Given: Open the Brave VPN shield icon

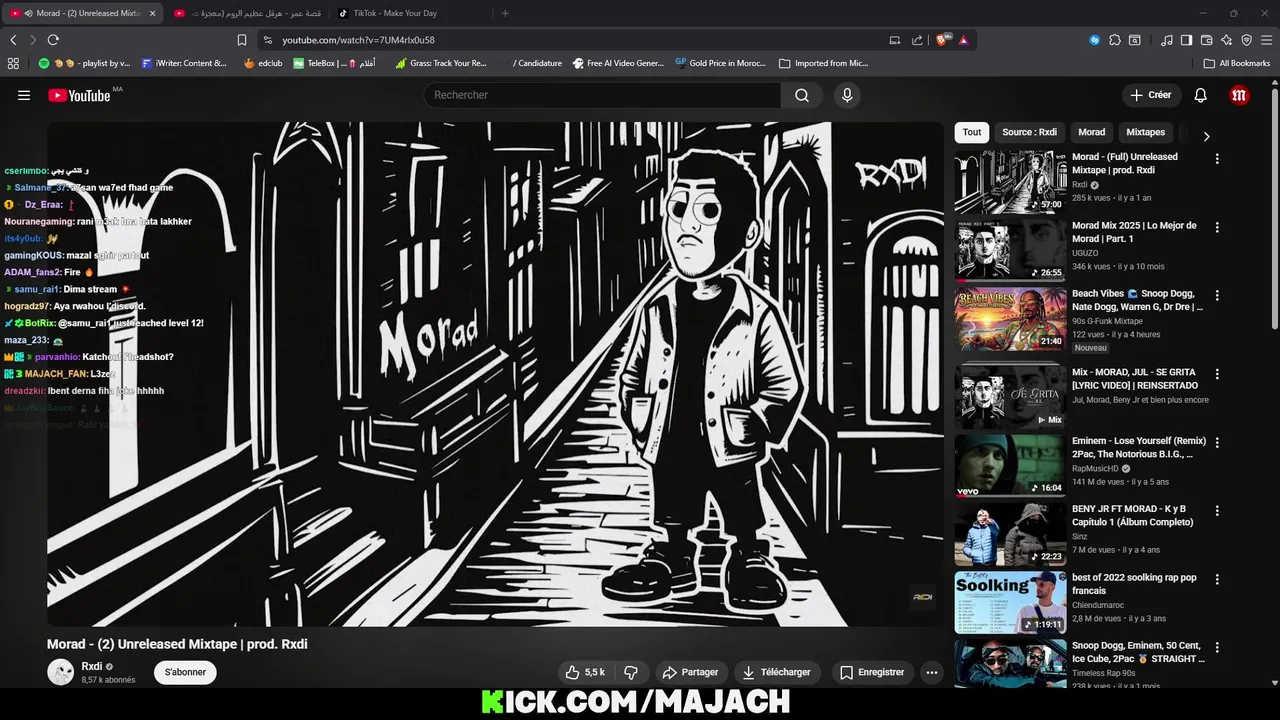Looking at the screenshot, I should pos(1246,40).
